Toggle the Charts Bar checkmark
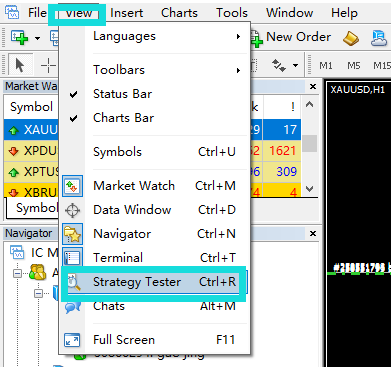The width and height of the screenshot is (391, 367). click(74, 118)
